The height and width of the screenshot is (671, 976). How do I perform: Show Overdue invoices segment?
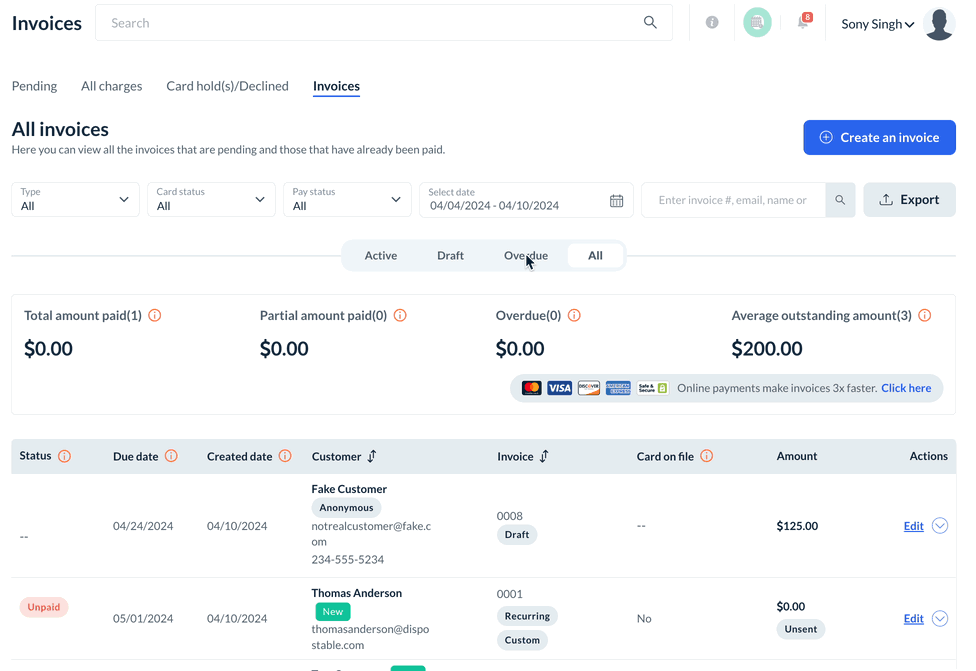click(526, 256)
